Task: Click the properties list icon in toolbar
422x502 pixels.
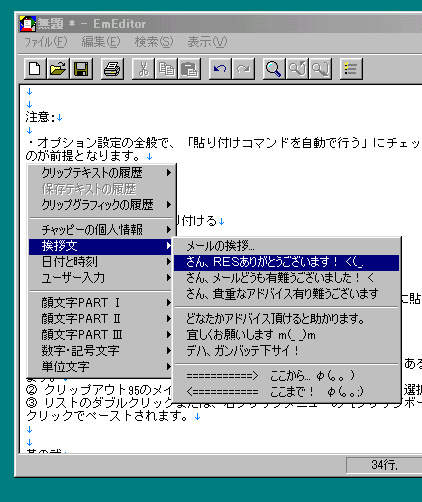Action: coord(351,69)
